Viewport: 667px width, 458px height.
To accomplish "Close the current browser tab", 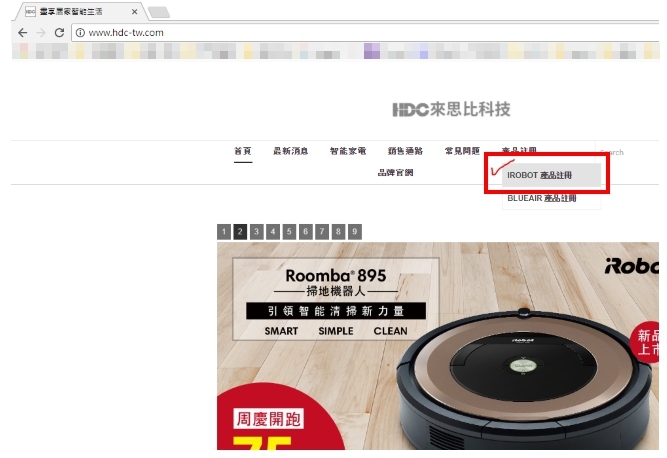I will pos(134,12).
